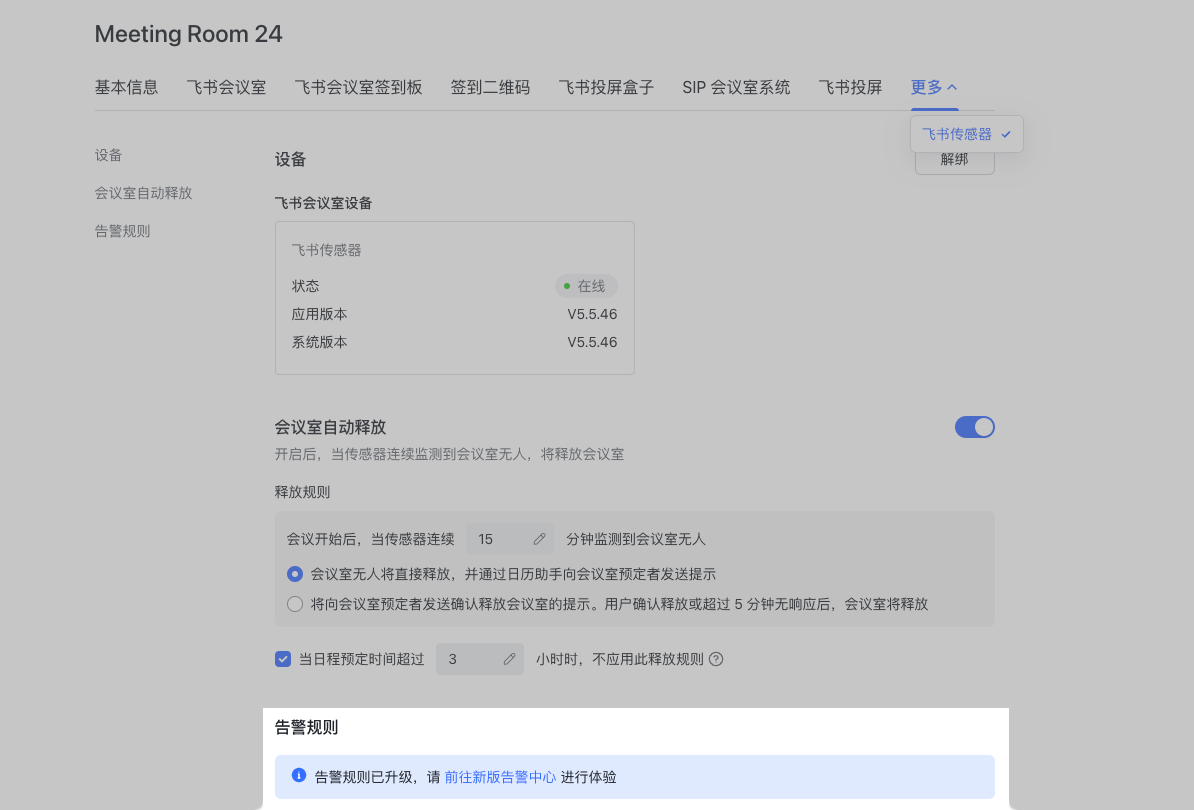Click the pencil icon beside value 15
This screenshot has height=810, width=1194.
(539, 539)
